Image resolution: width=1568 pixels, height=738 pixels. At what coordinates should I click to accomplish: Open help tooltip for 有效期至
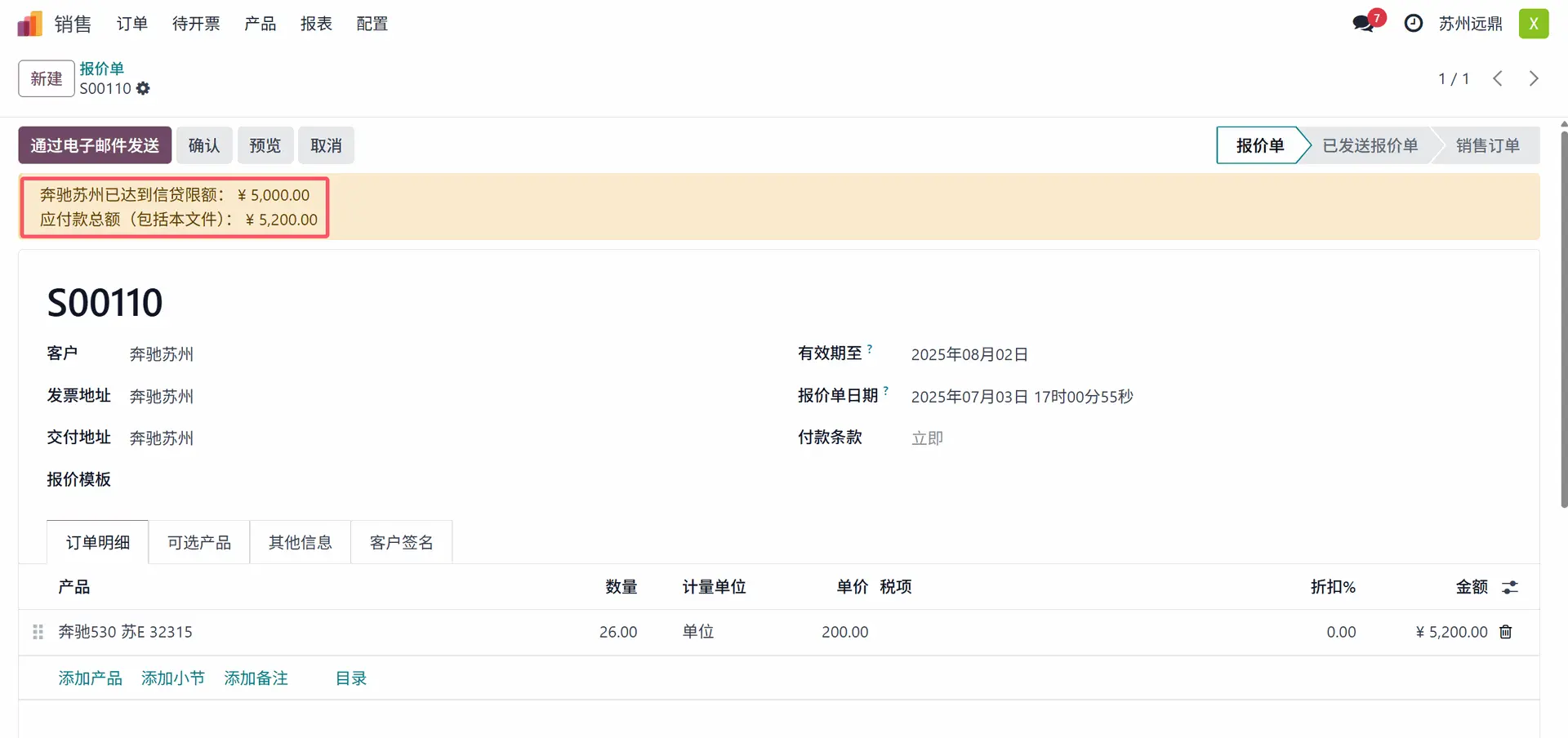pyautogui.click(x=870, y=349)
